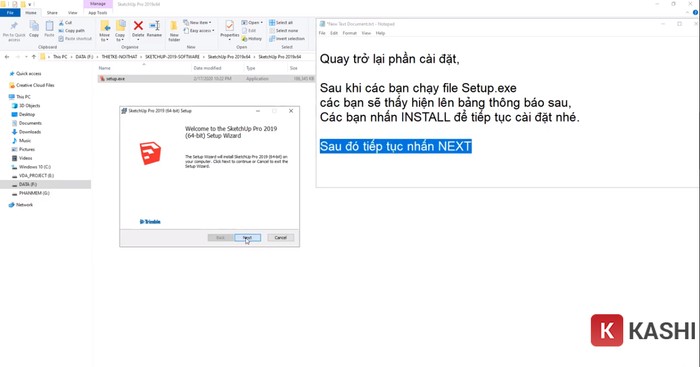Select Cut in Clipboard group

click(x=65, y=22)
